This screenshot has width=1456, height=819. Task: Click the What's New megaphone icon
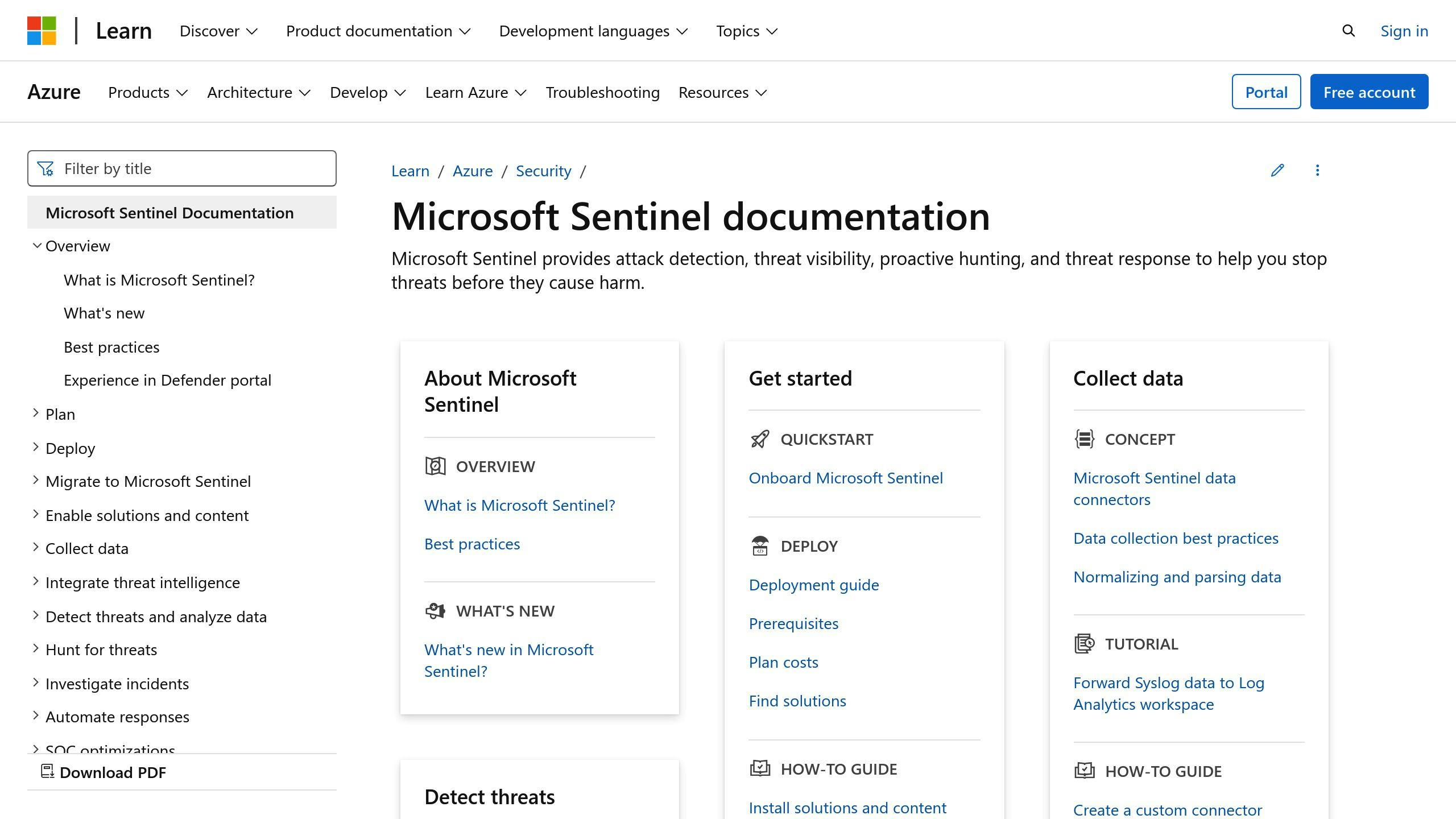click(436, 611)
